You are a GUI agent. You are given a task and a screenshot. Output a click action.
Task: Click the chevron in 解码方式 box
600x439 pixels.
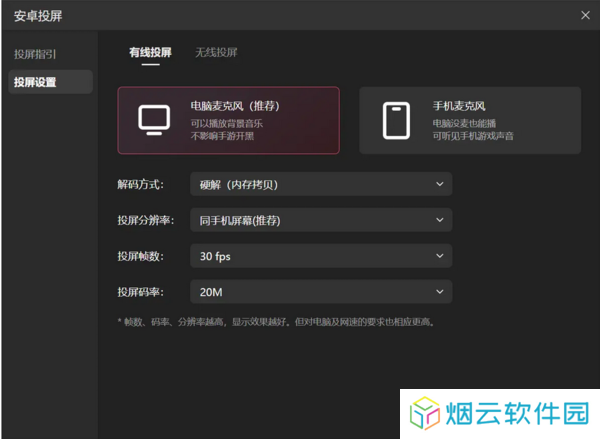(440, 184)
